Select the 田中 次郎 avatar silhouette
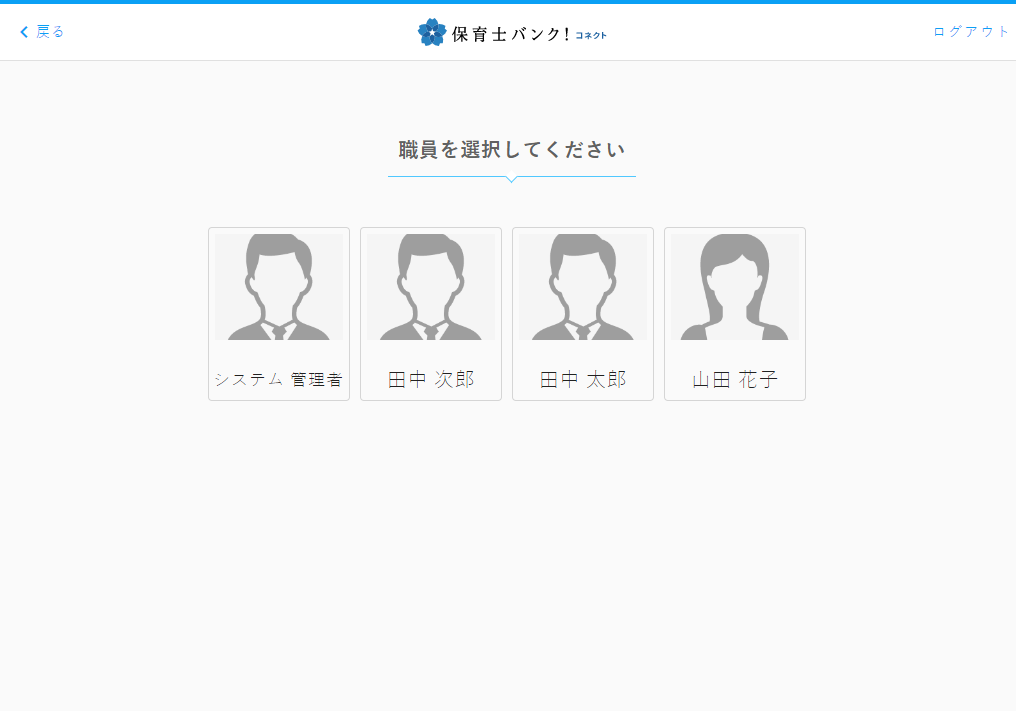Viewport: 1016px width, 711px height. pos(431,288)
